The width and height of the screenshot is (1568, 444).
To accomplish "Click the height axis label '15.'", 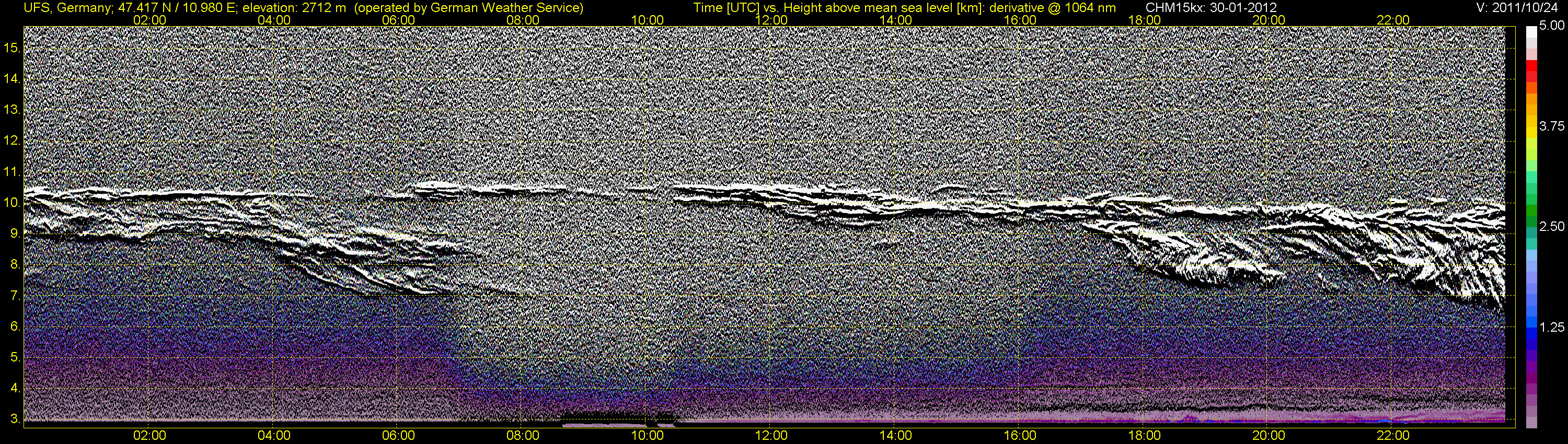I will click(12, 48).
